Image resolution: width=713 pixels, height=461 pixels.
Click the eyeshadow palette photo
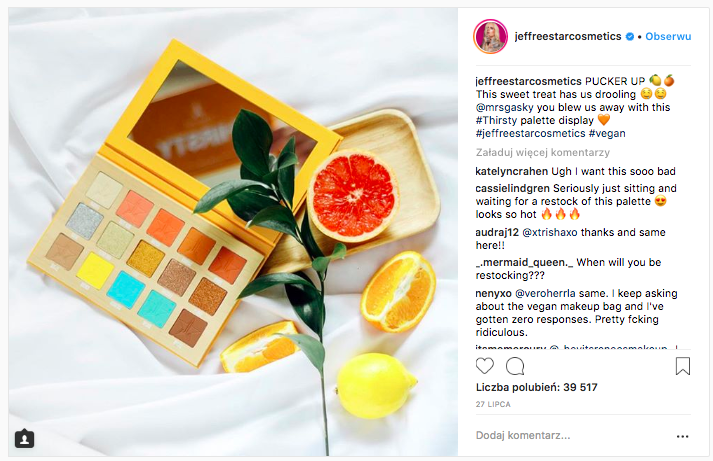click(233, 232)
